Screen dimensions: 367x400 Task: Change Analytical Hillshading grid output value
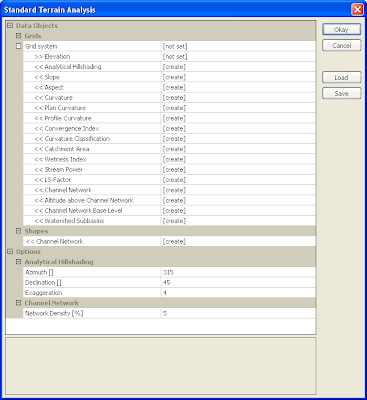238,67
